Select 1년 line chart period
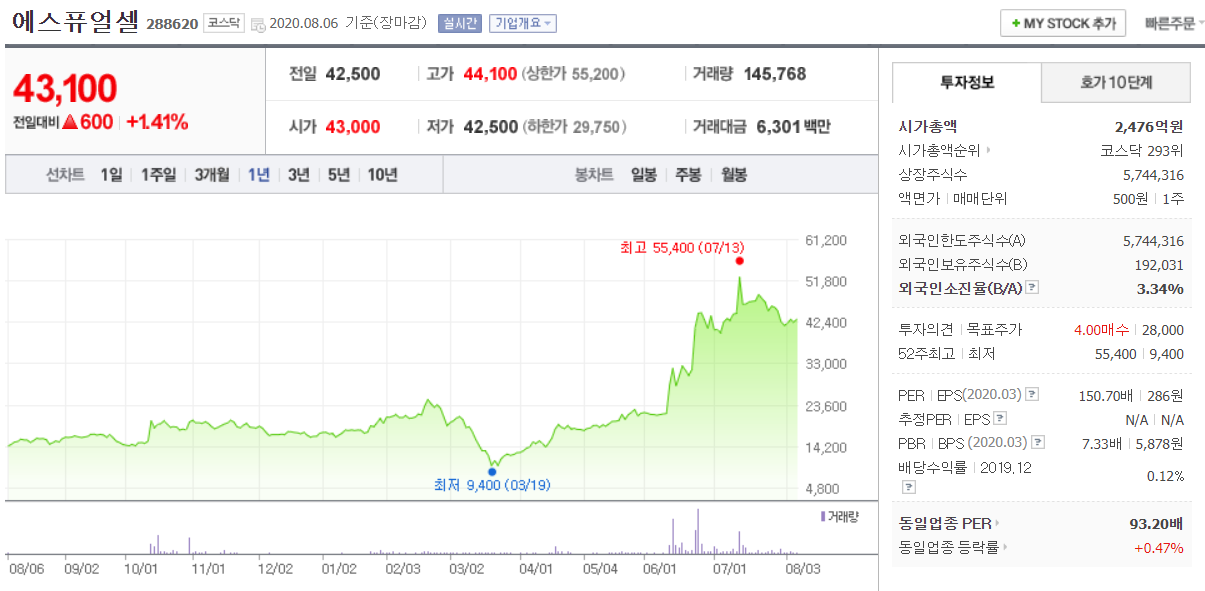1205x591 pixels. (259, 175)
